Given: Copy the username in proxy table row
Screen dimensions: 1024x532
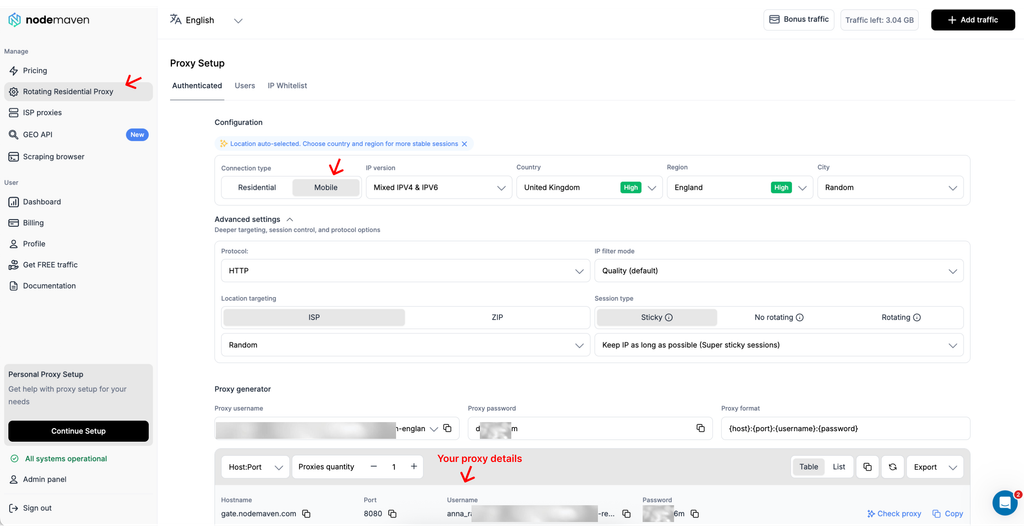Looking at the screenshot, I should point(626,514).
